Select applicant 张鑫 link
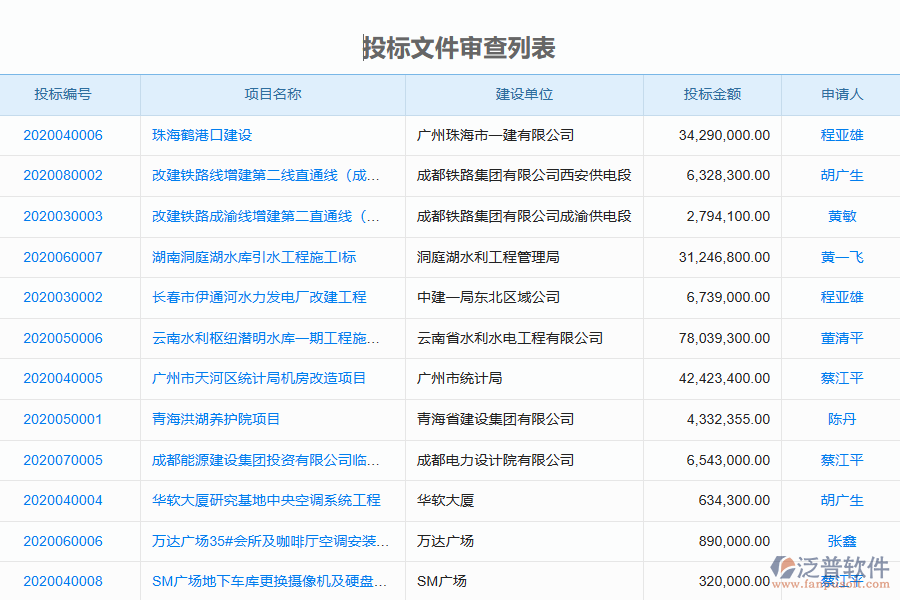Screen dimensions: 900x600 [841, 540]
